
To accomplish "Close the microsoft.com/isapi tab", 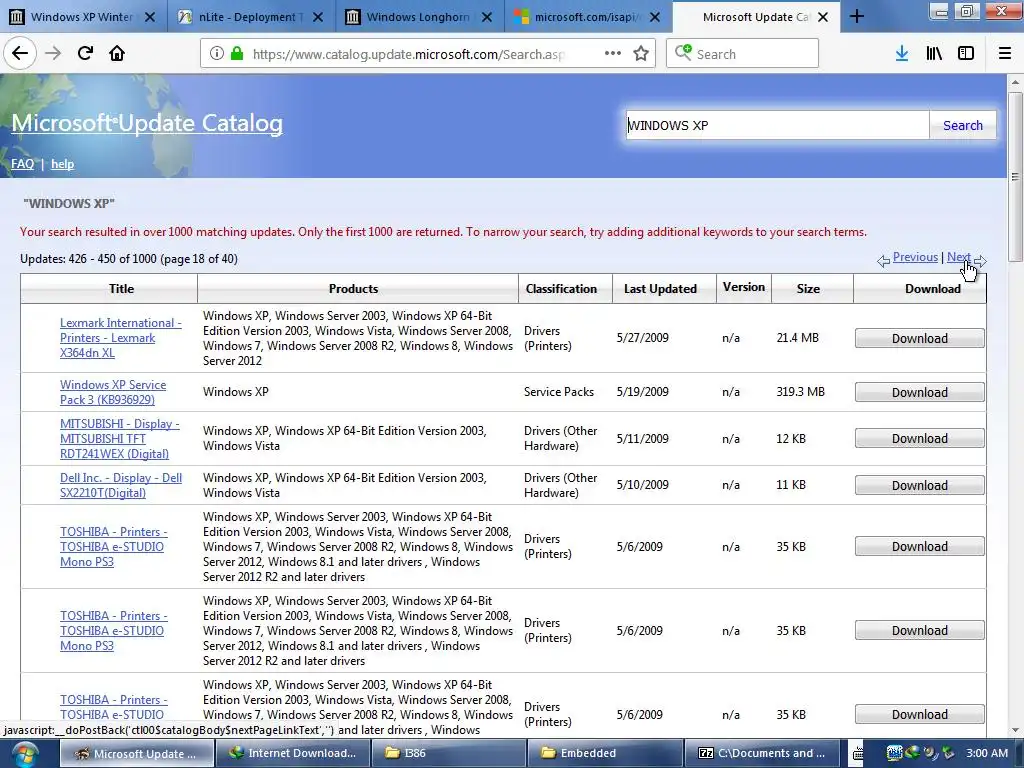I will pyautogui.click(x=655, y=17).
